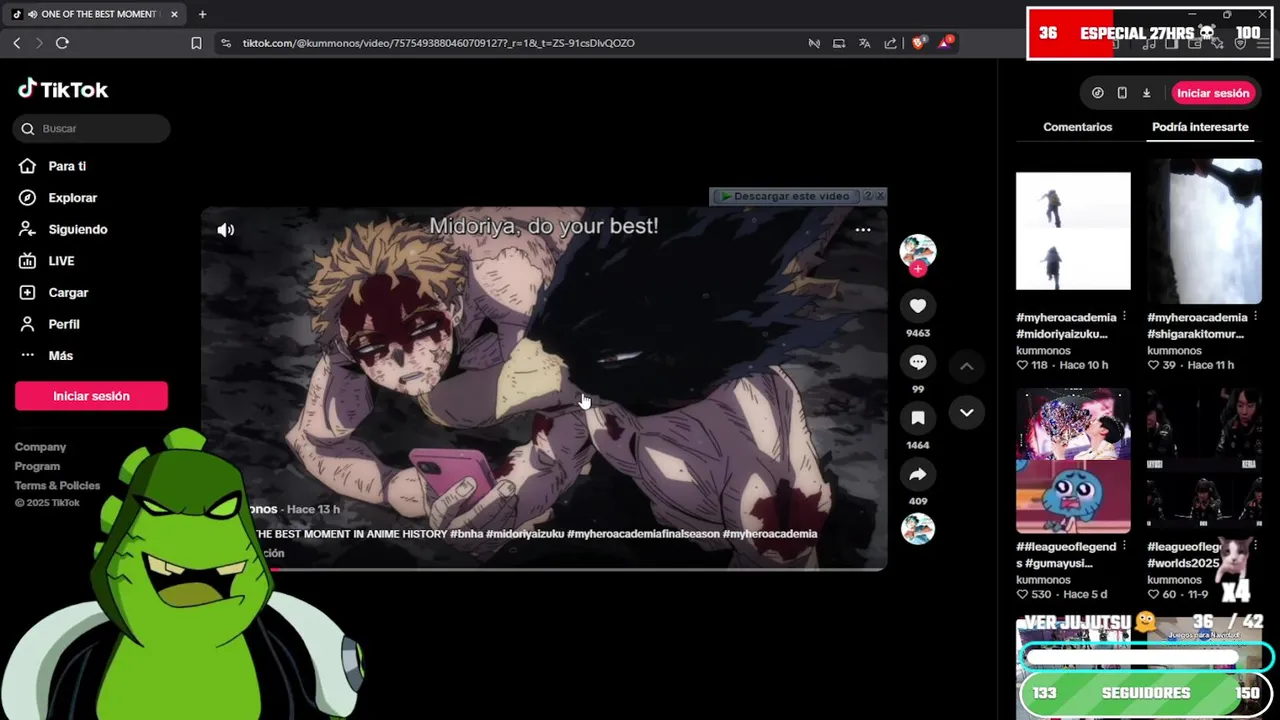Focus the Buscar search field
This screenshot has height=720, width=1280.
click(x=92, y=128)
